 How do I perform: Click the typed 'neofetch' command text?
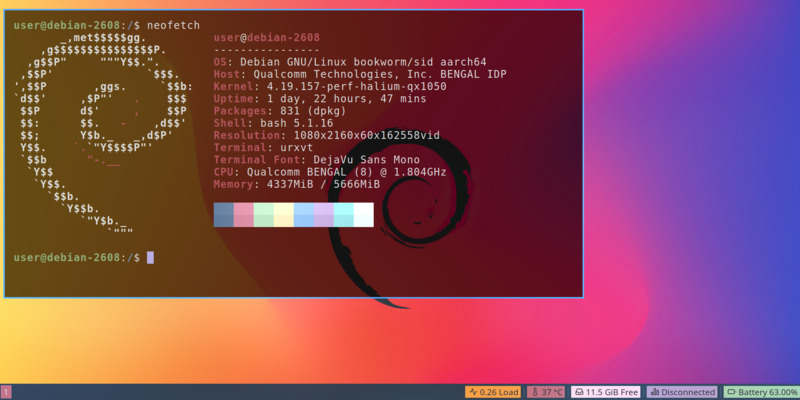pos(173,26)
